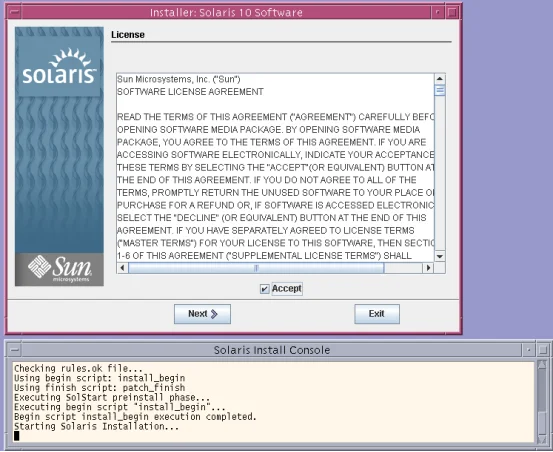The width and height of the screenshot is (553, 452).
Task: Click the Solaris logo banner image
Action: coord(59,156)
